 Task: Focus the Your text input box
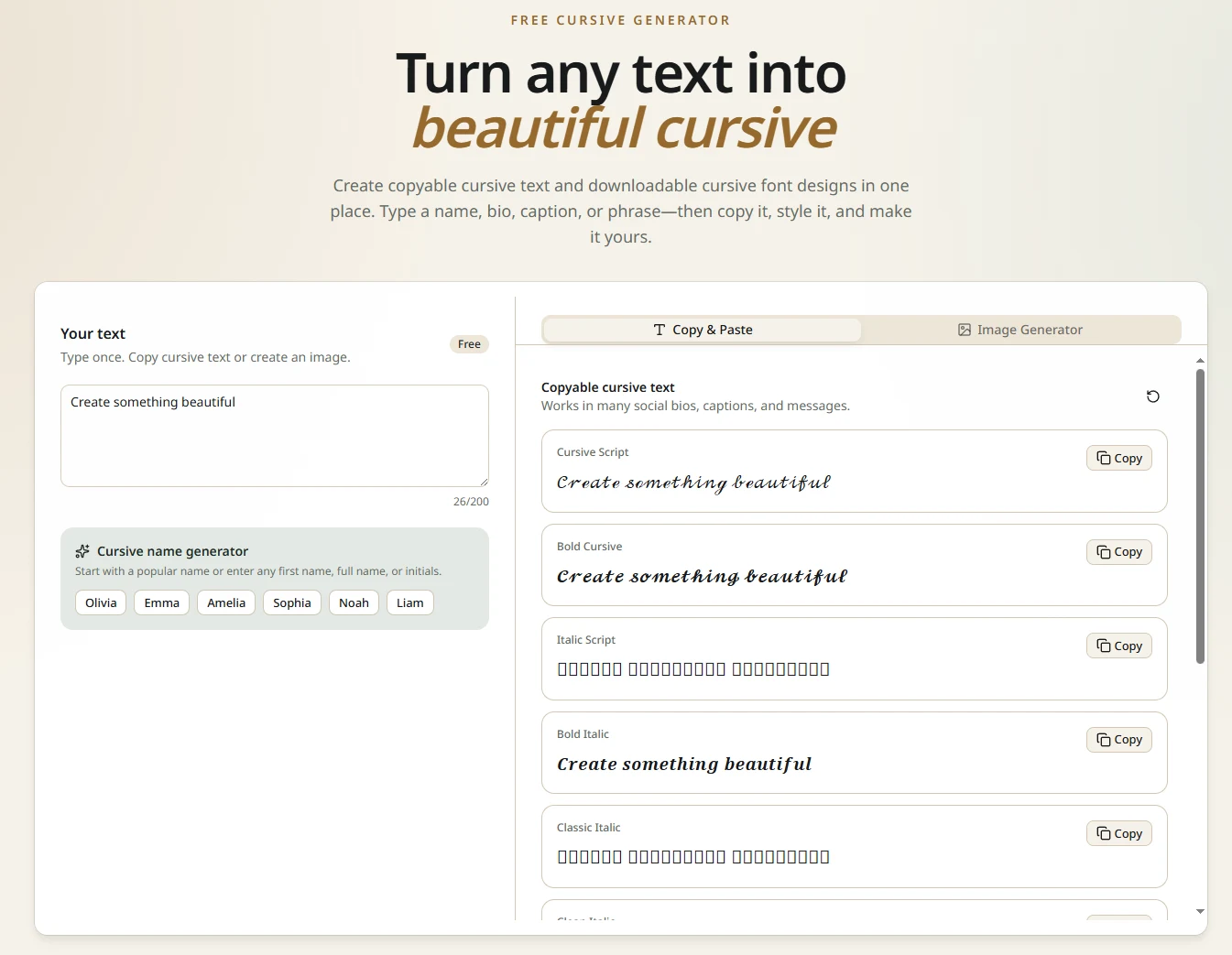click(275, 436)
